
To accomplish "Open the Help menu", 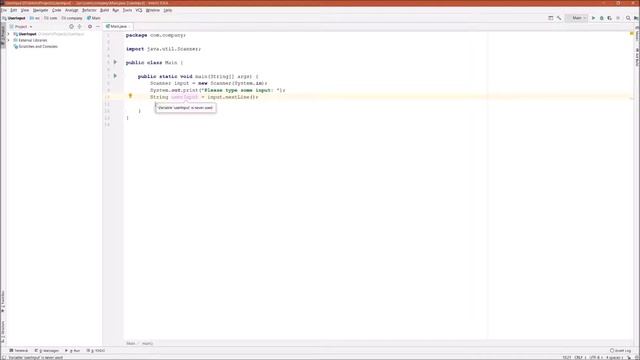I will click(168, 10).
